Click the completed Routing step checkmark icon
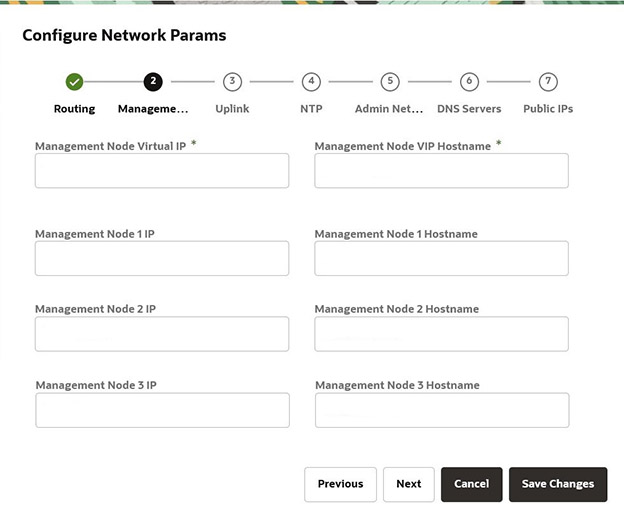The image size is (624, 511). click(x=74, y=82)
